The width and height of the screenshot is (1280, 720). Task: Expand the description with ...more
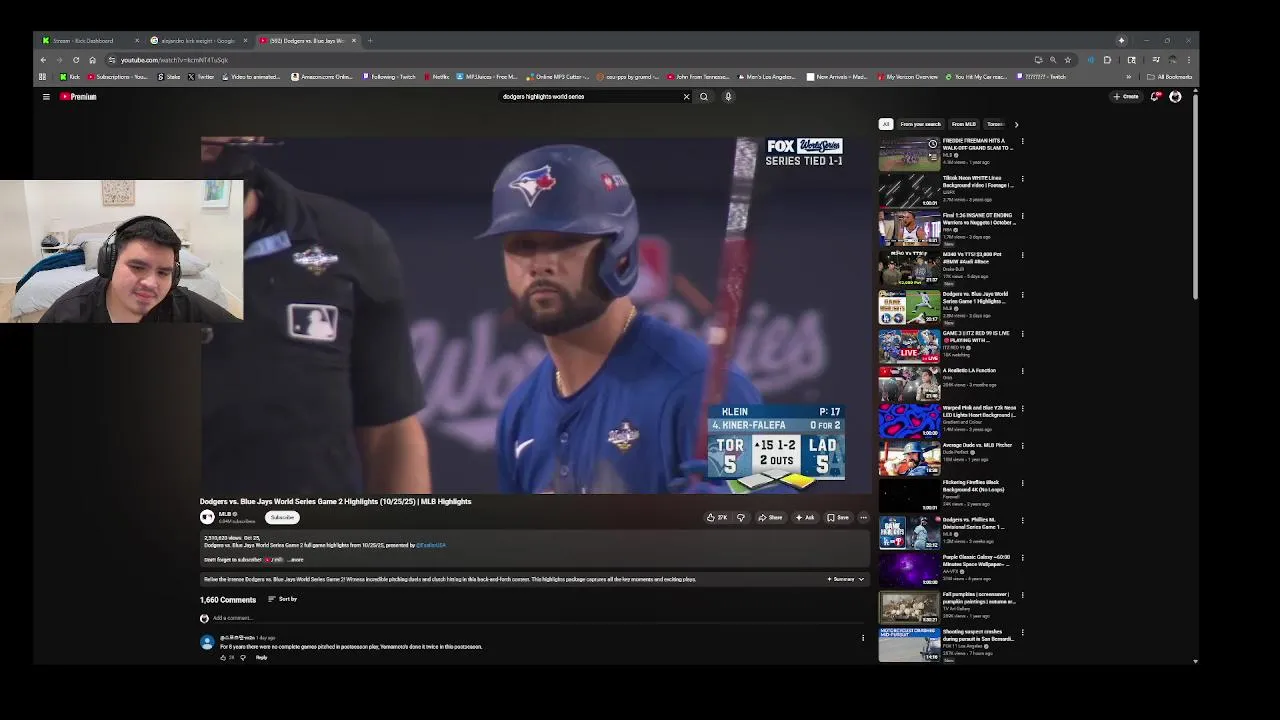pos(295,560)
